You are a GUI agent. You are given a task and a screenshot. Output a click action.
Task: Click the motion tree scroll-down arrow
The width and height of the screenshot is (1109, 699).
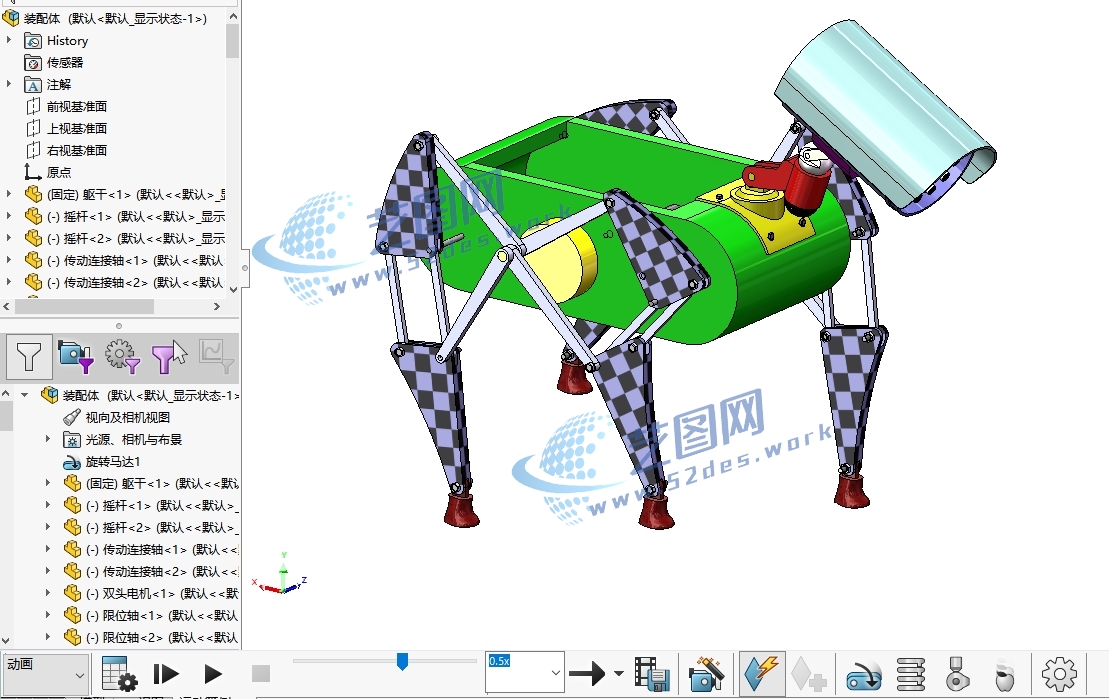coord(6,641)
